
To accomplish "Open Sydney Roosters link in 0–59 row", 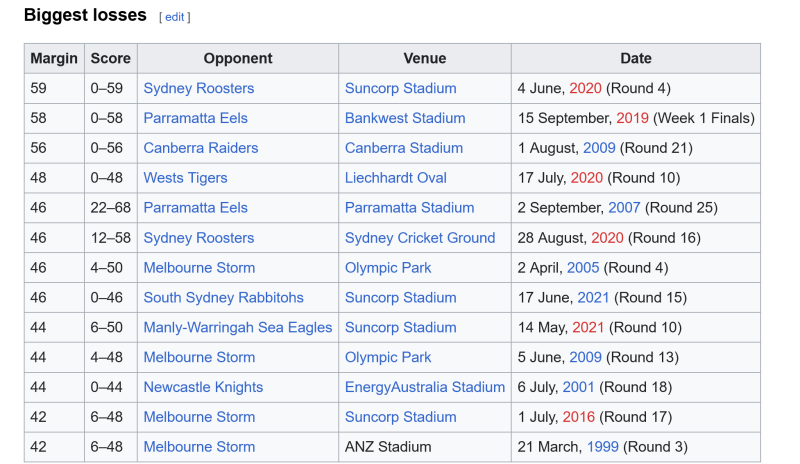I will point(198,88).
